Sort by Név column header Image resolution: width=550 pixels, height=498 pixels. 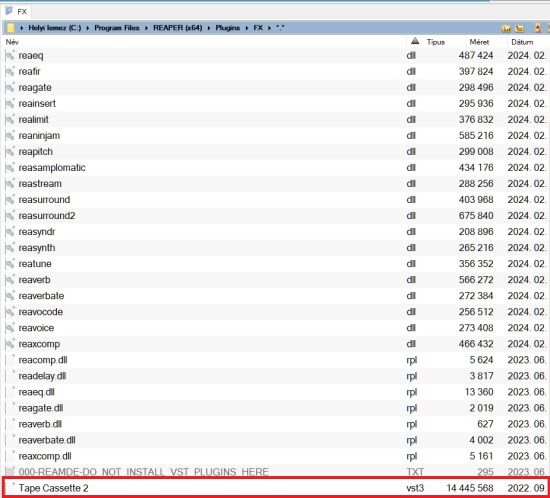pyautogui.click(x=12, y=42)
